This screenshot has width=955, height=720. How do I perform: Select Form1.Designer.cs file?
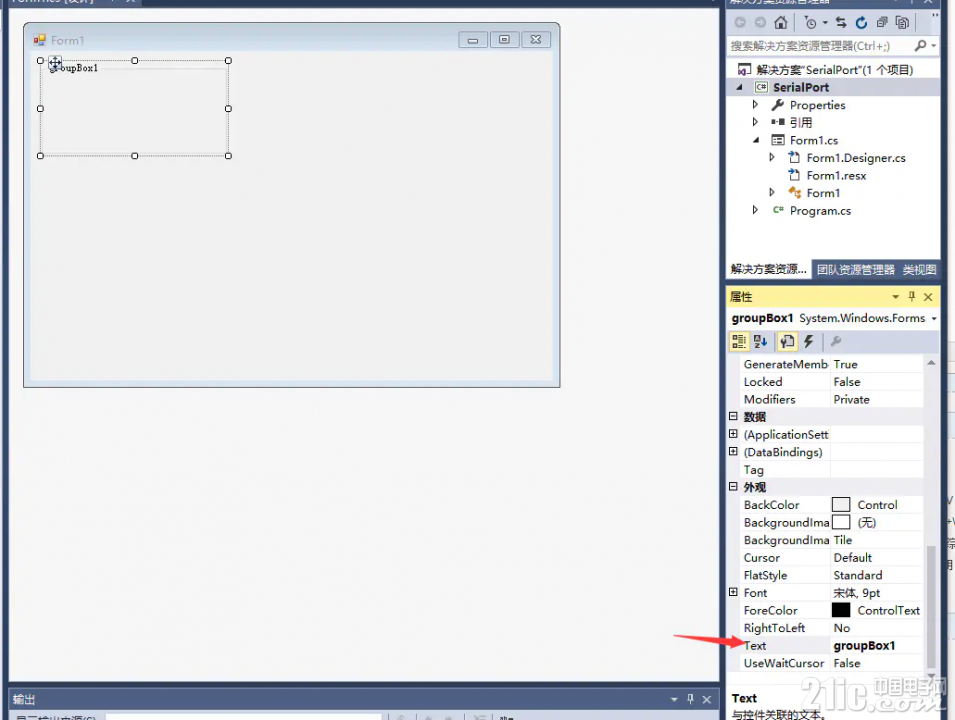coord(855,158)
